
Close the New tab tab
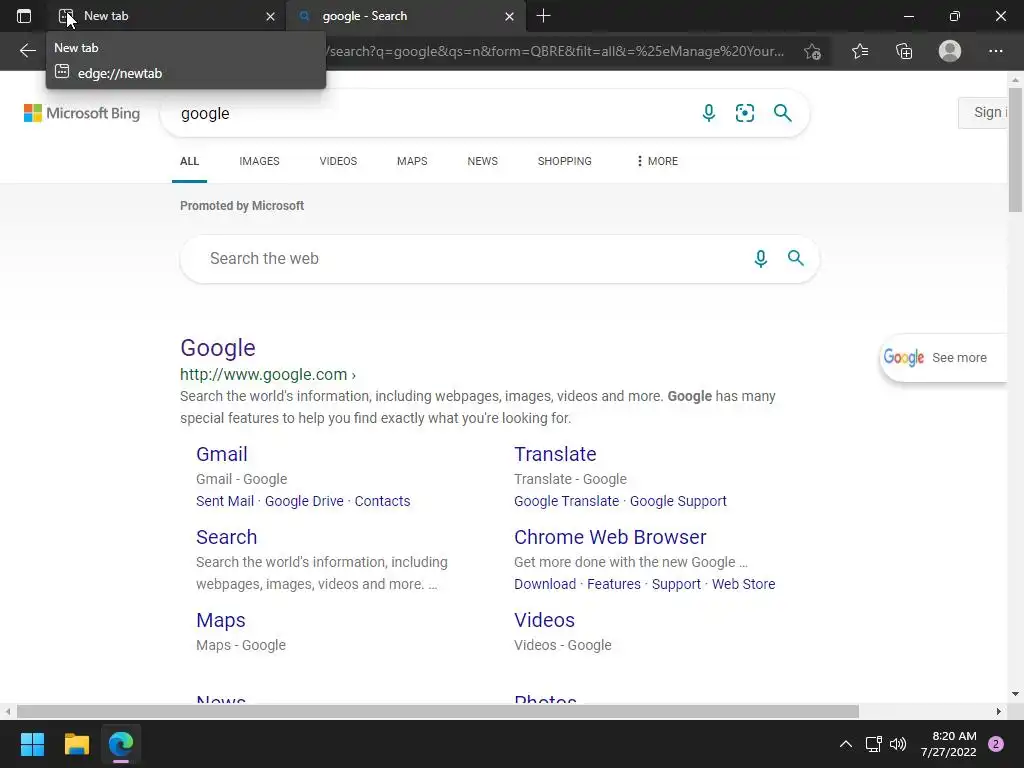(x=270, y=16)
